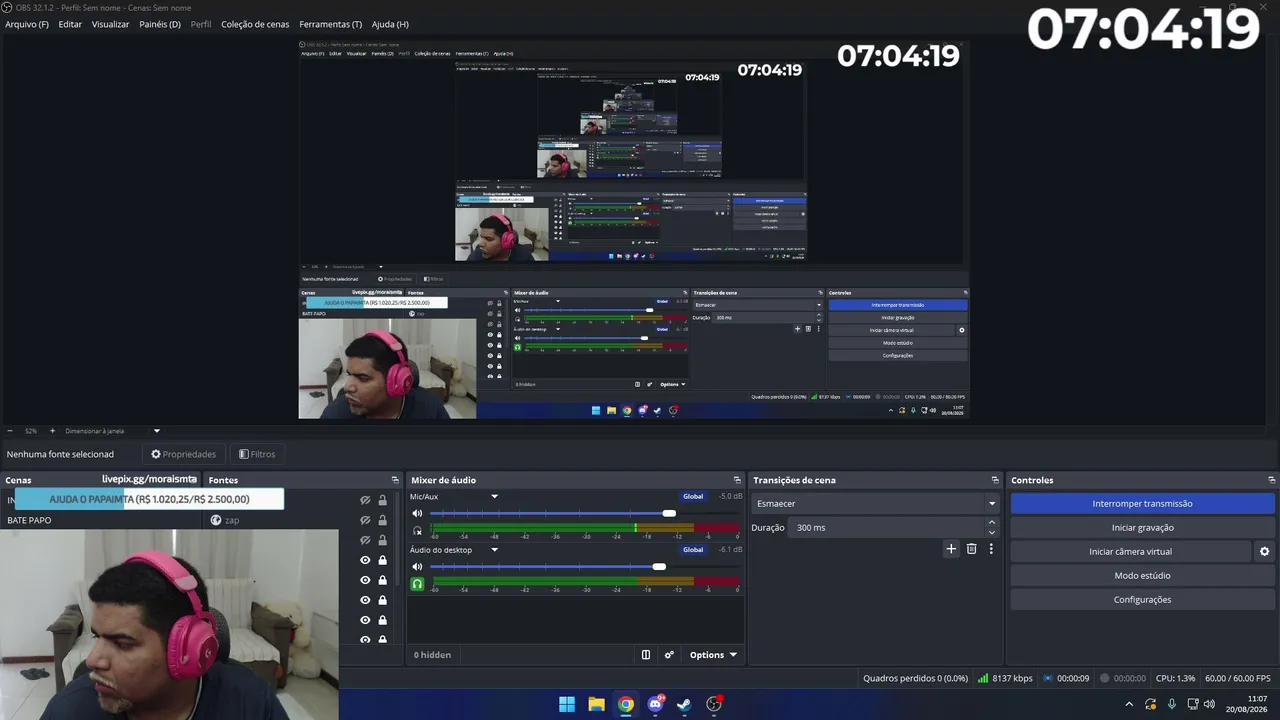Open Áudio do desktop dropdown arrow
This screenshot has width=1280, height=720.
(x=494, y=550)
